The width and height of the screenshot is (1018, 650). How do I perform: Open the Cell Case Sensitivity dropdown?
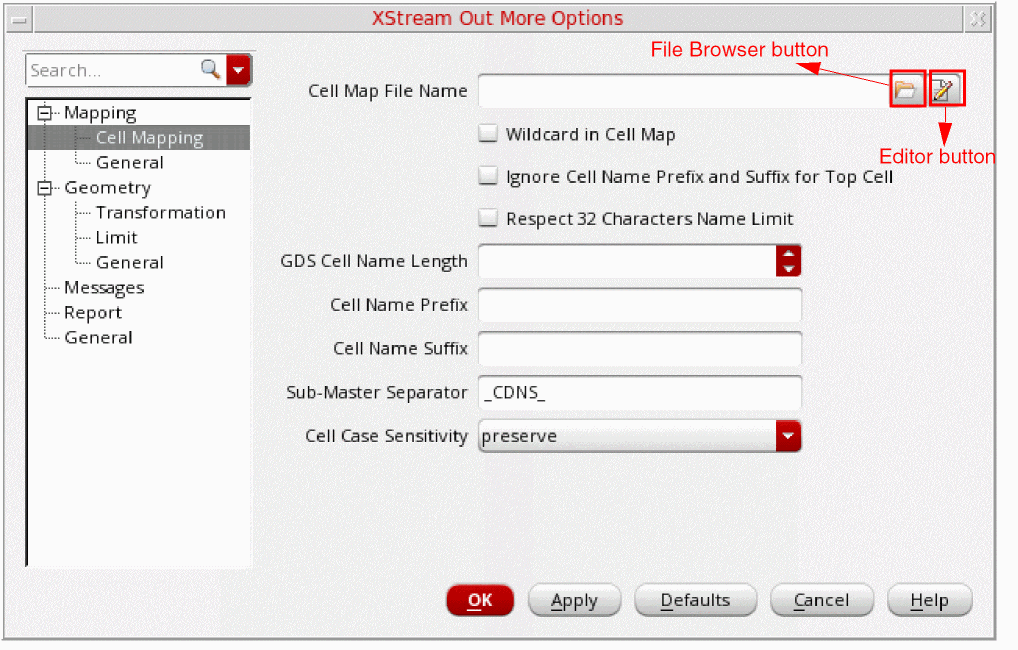pos(788,436)
